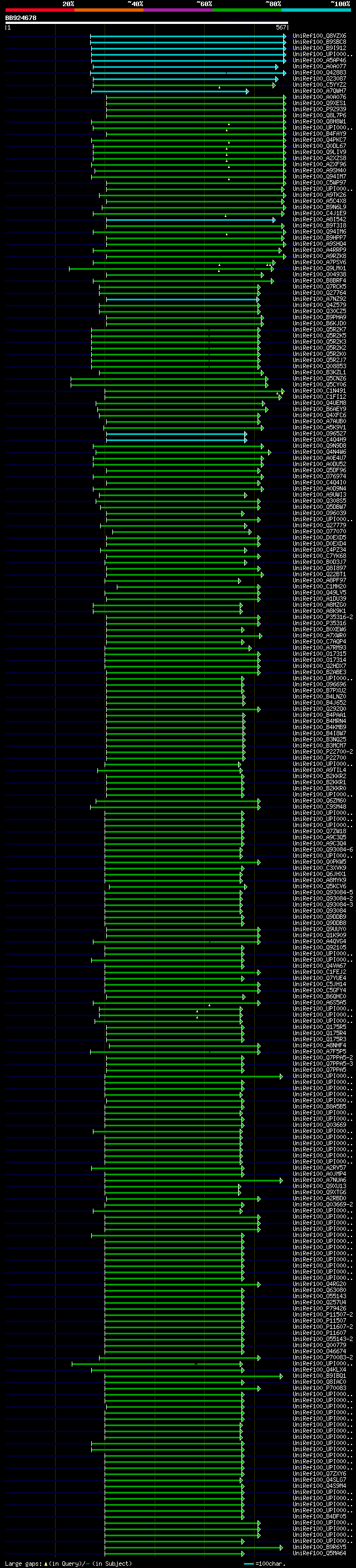Click the label UniRef100_P35316-2

323,617
